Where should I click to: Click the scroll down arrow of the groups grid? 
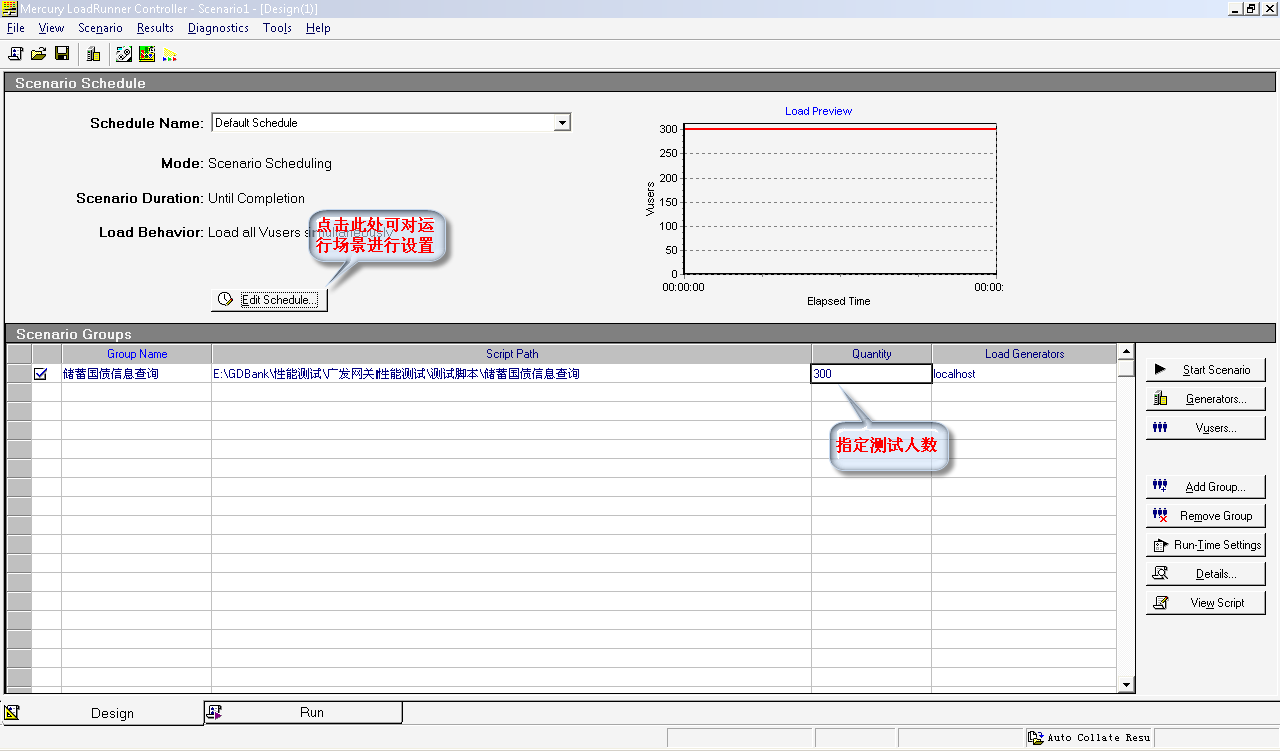click(x=1126, y=685)
